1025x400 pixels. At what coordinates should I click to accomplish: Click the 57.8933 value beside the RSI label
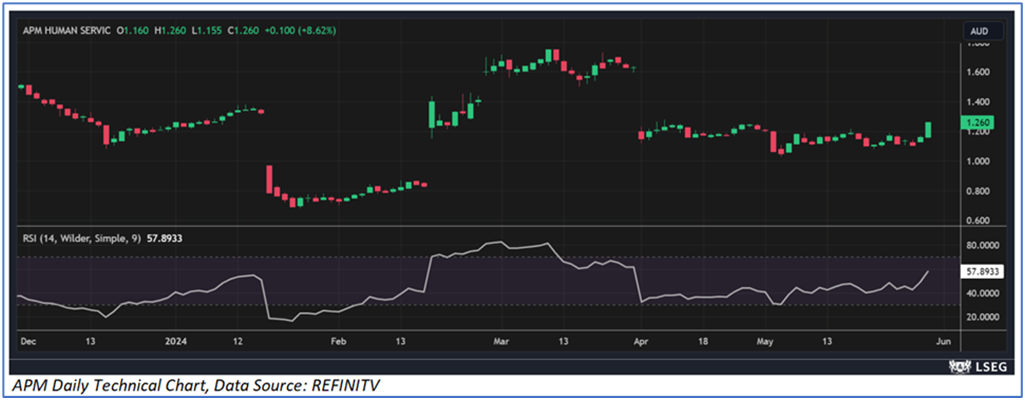pyautogui.click(x=163, y=239)
